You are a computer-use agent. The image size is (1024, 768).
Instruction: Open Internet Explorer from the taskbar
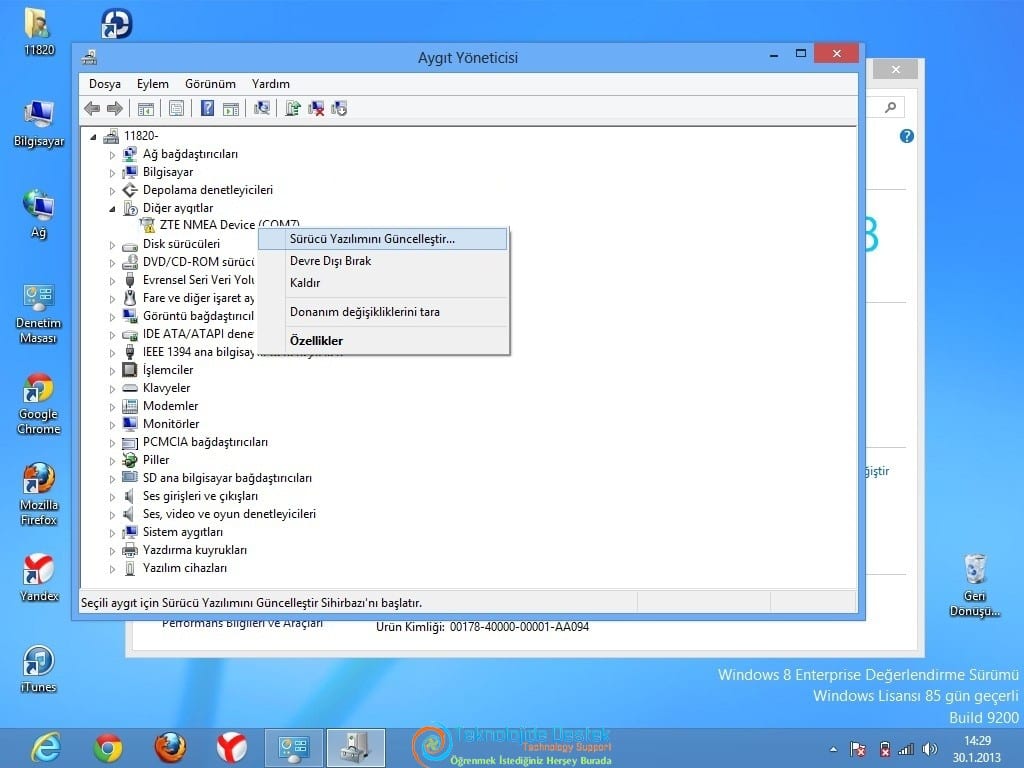pyautogui.click(x=46, y=747)
